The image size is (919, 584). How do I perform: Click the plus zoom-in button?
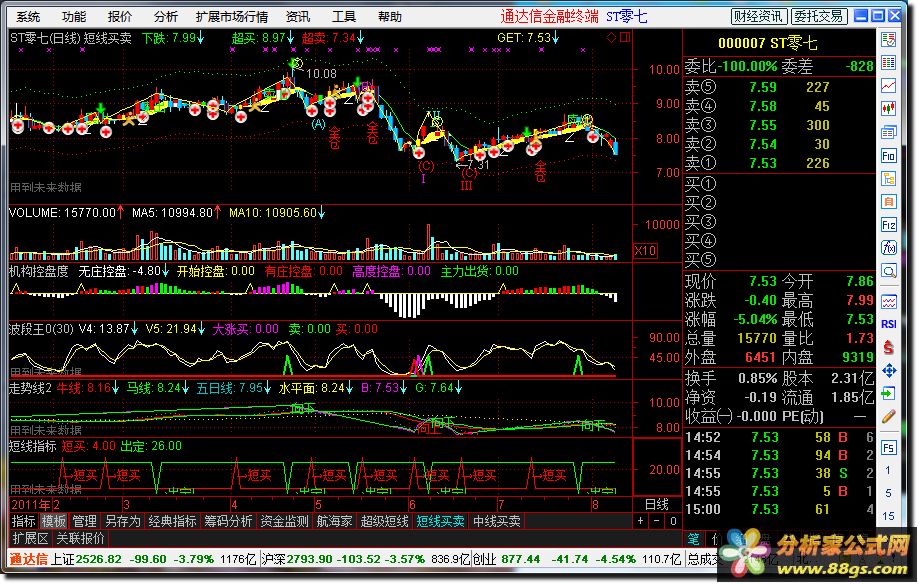pyautogui.click(x=641, y=521)
